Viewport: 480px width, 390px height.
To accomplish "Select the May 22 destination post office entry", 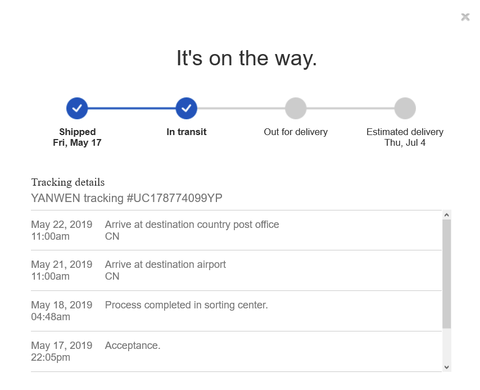I will tap(236, 230).
